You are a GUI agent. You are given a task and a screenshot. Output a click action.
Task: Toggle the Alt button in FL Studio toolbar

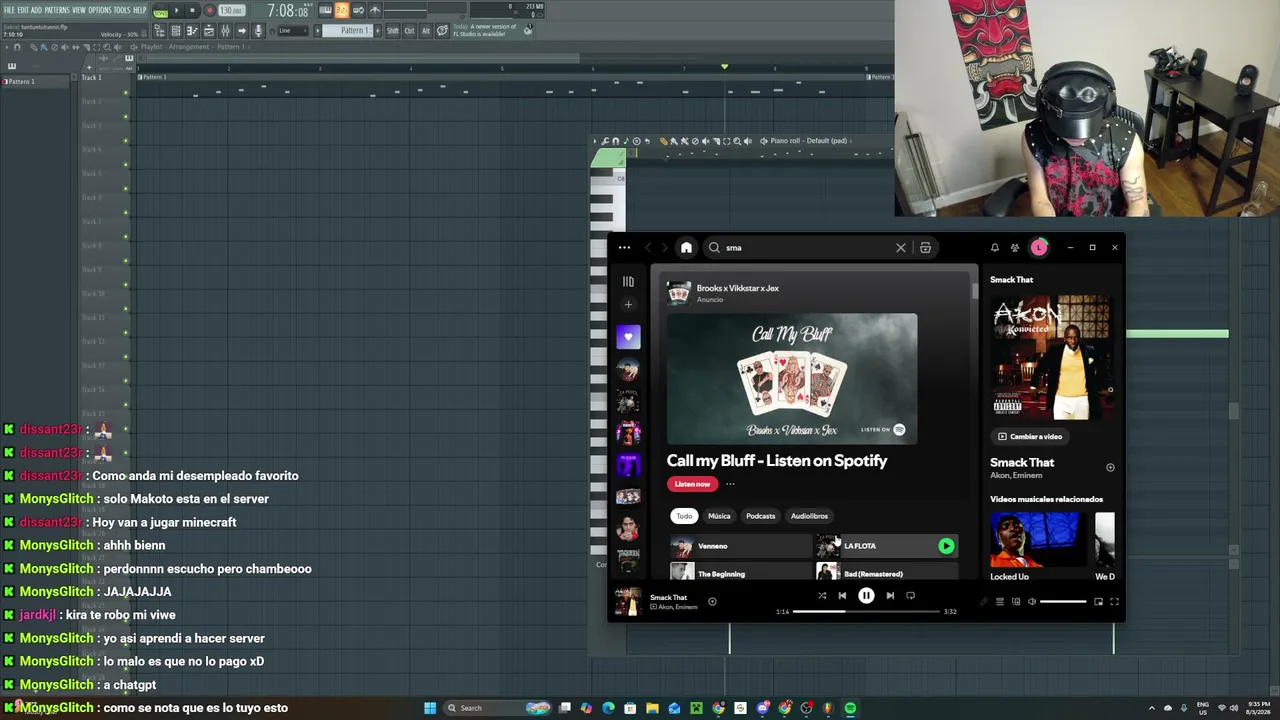coord(425,31)
